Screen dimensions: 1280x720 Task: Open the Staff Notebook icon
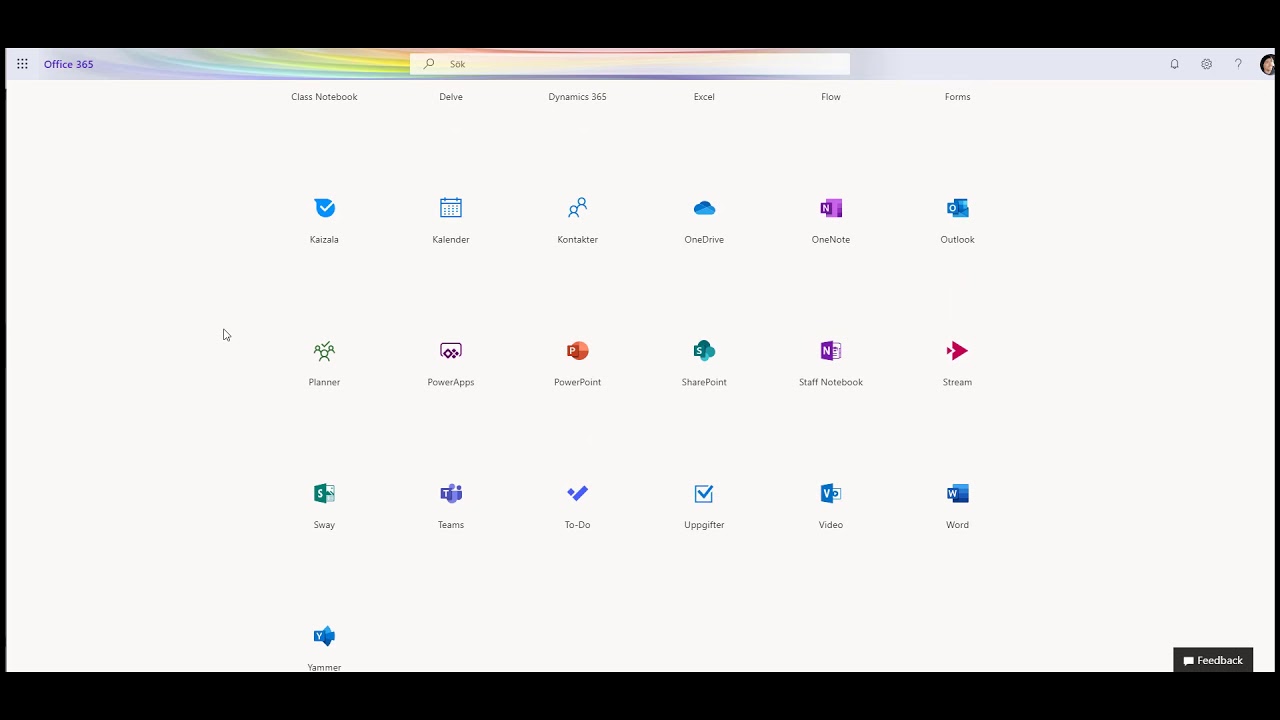(831, 351)
